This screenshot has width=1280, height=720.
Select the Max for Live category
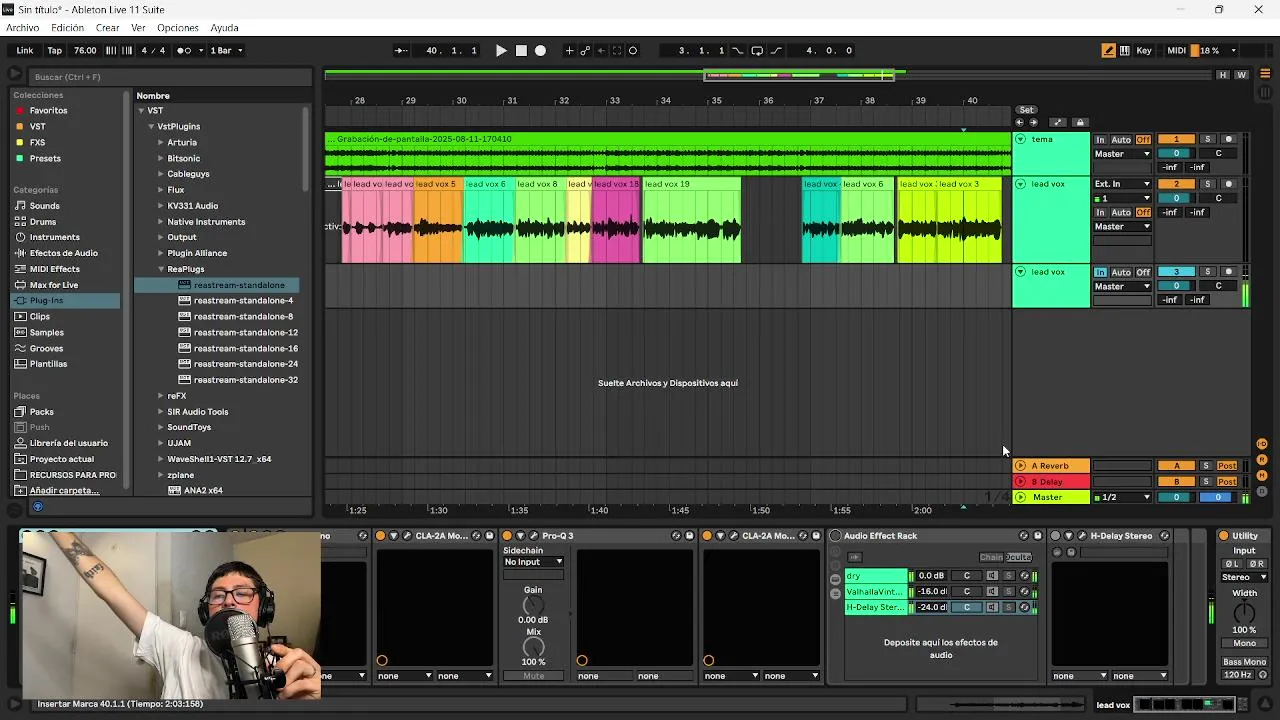click(x=53, y=285)
